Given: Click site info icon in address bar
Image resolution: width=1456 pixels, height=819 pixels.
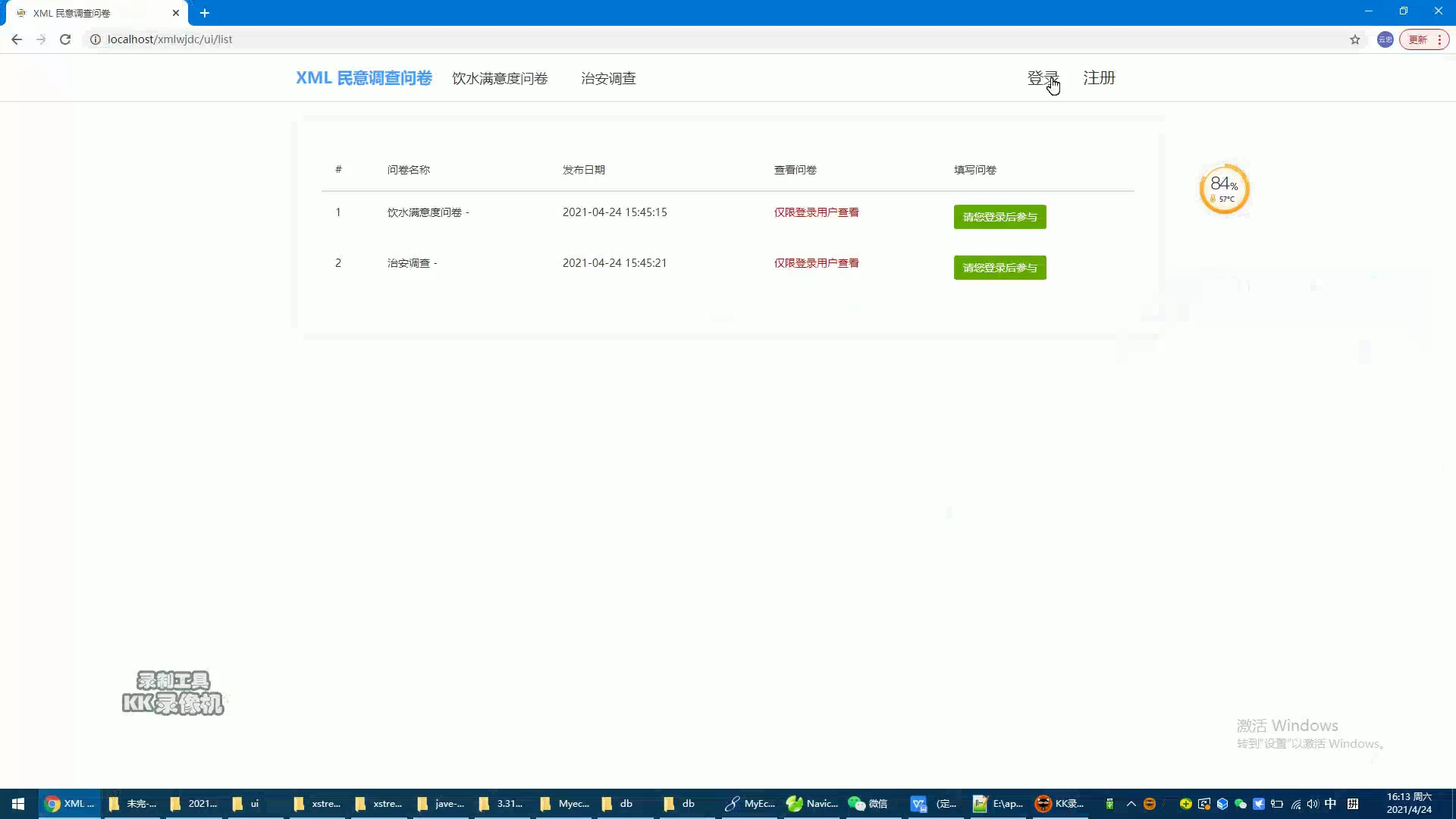Looking at the screenshot, I should pos(96,39).
